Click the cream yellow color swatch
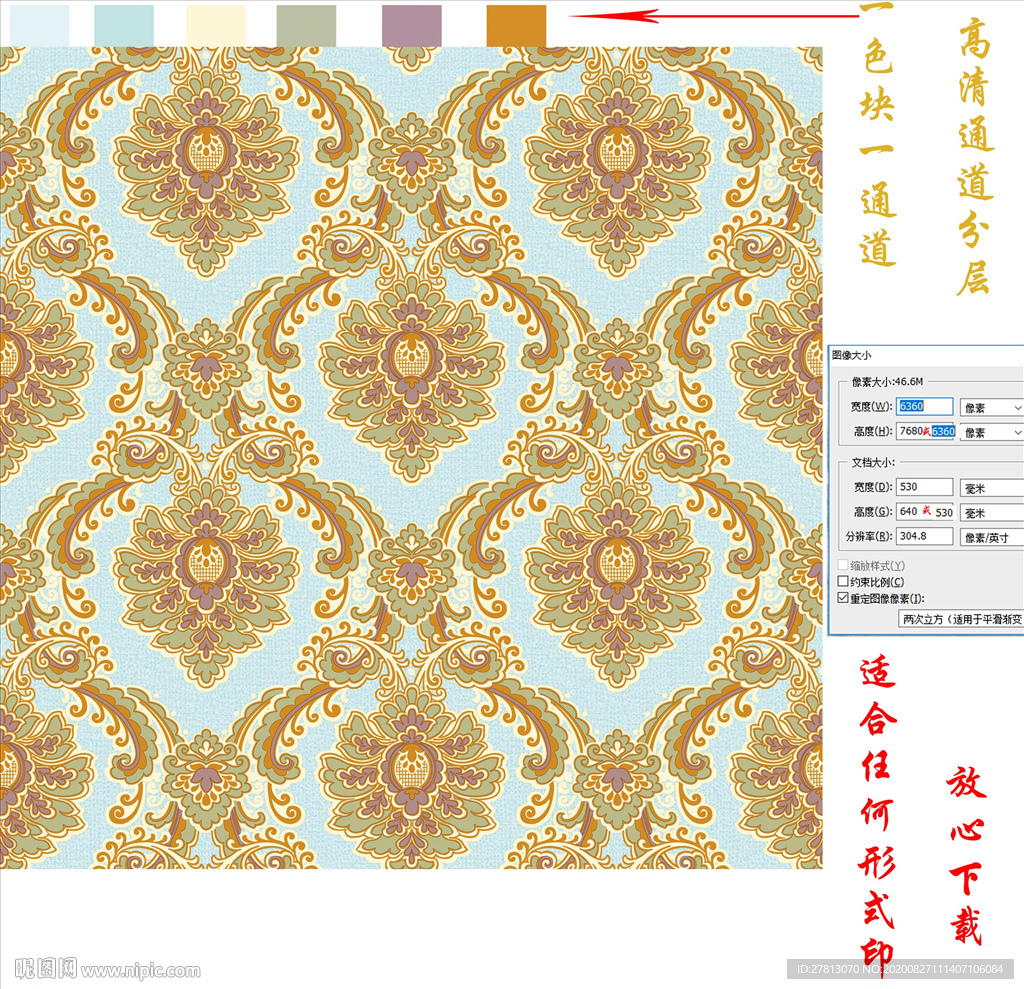The height and width of the screenshot is (989, 1024). pos(216,25)
